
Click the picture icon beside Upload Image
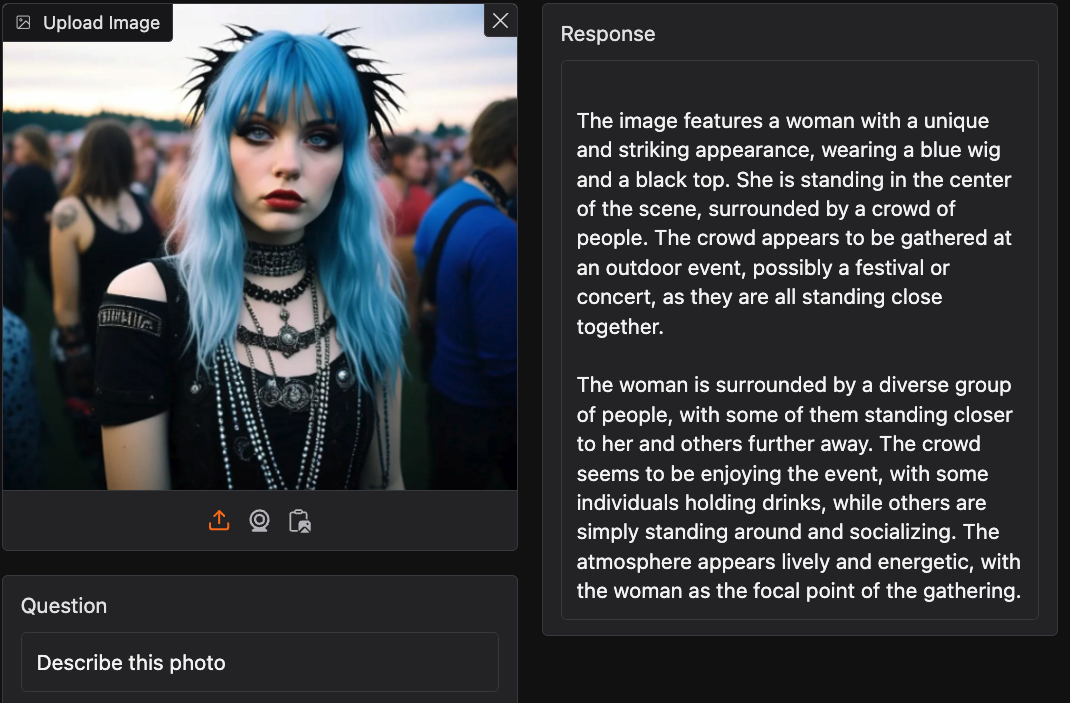(x=23, y=23)
